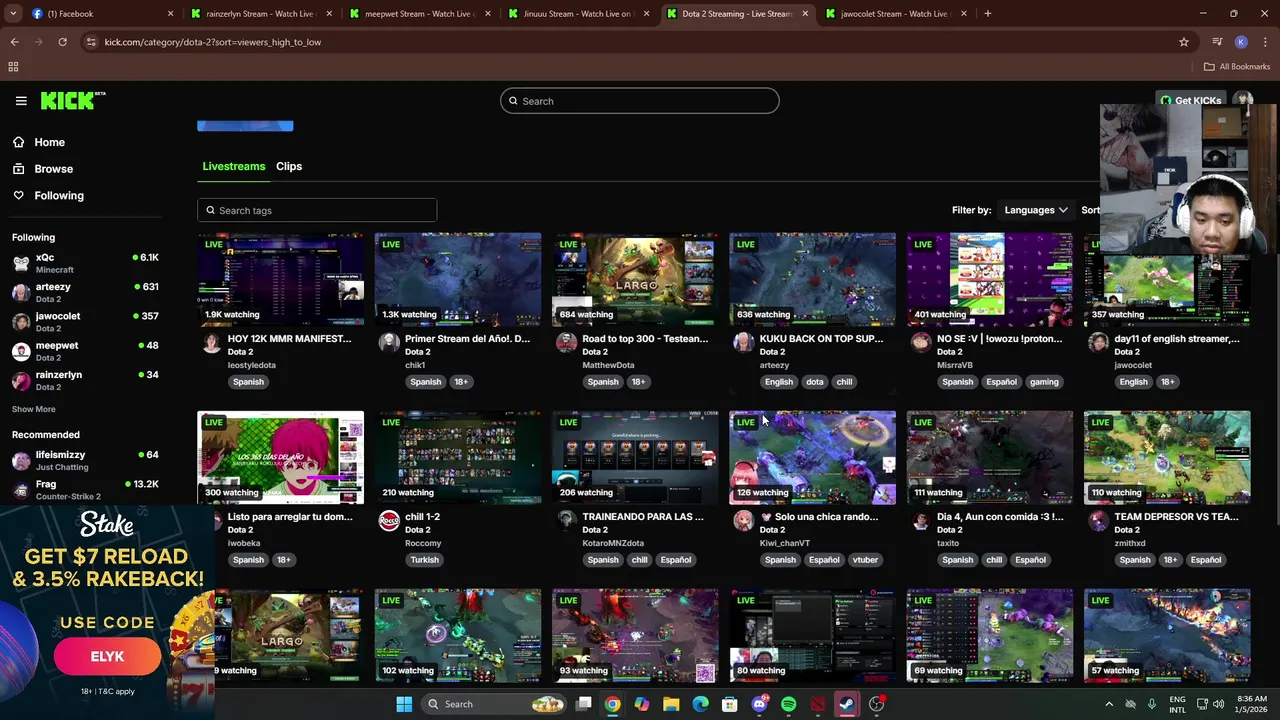Screen dimensions: 1280x720
Task: Open the taskbar clock and date
Action: pos(1249,704)
